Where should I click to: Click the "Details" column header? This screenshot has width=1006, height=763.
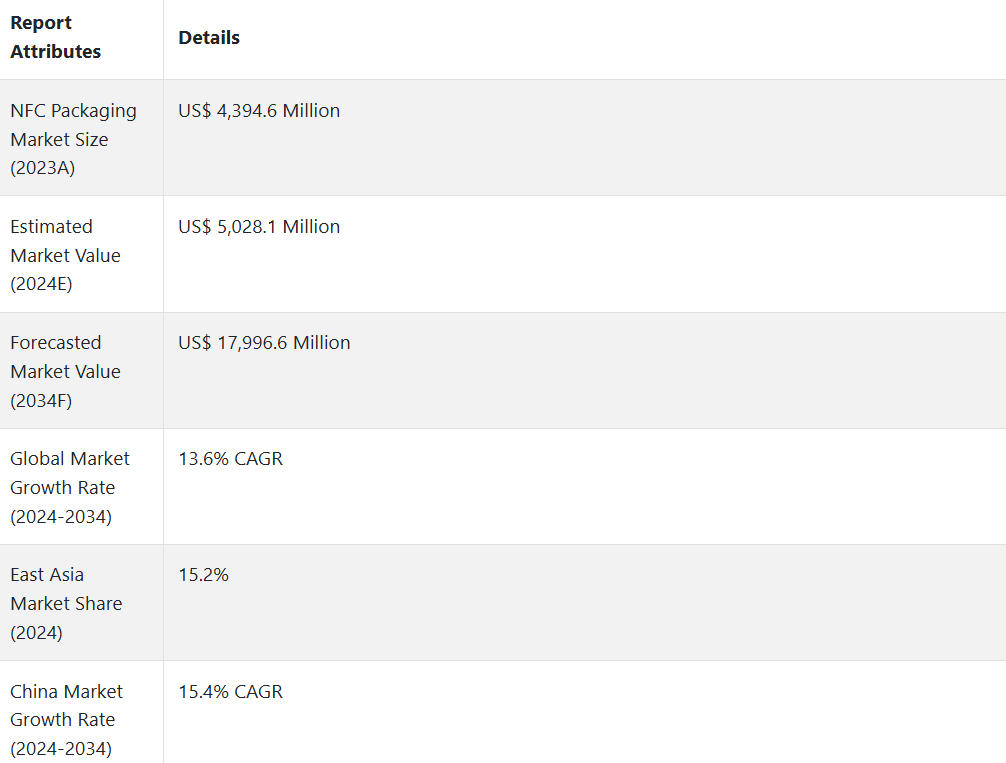tap(209, 38)
